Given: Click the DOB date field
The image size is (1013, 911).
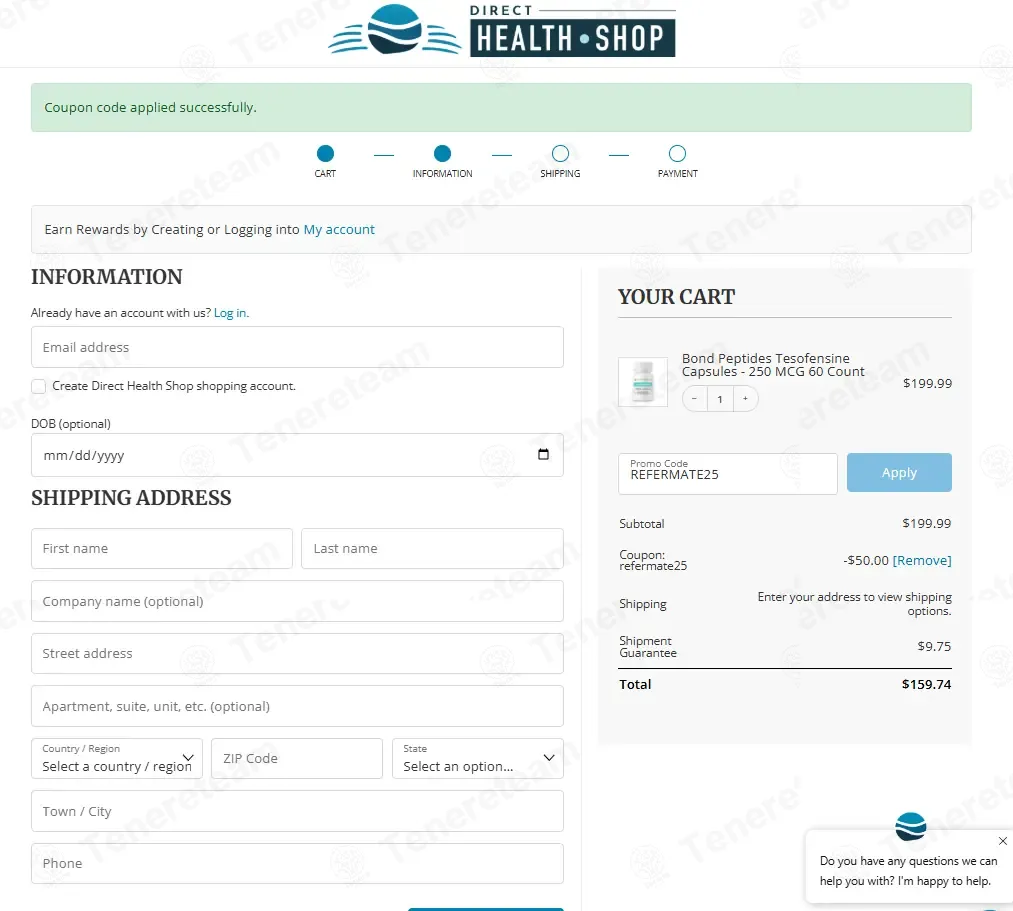Looking at the screenshot, I should [297, 455].
